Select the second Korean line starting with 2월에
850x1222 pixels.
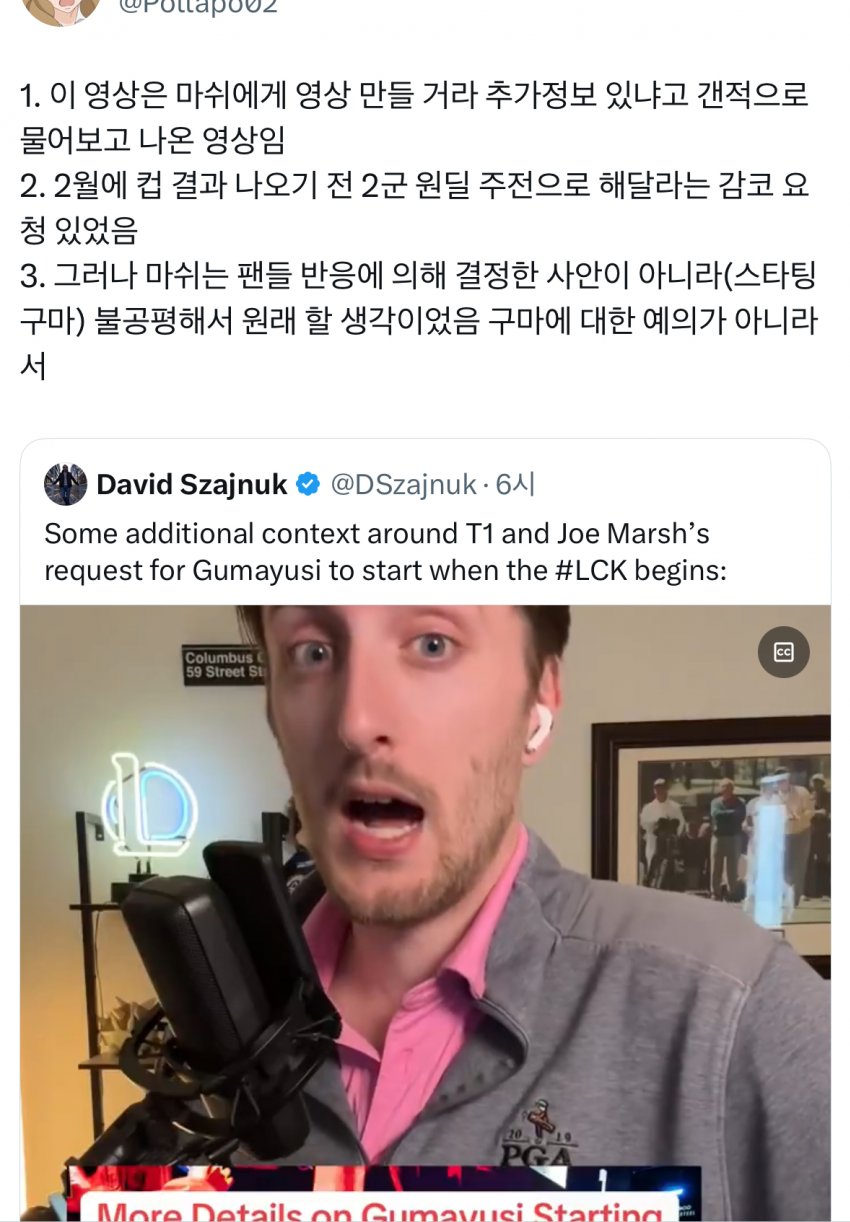point(415,208)
